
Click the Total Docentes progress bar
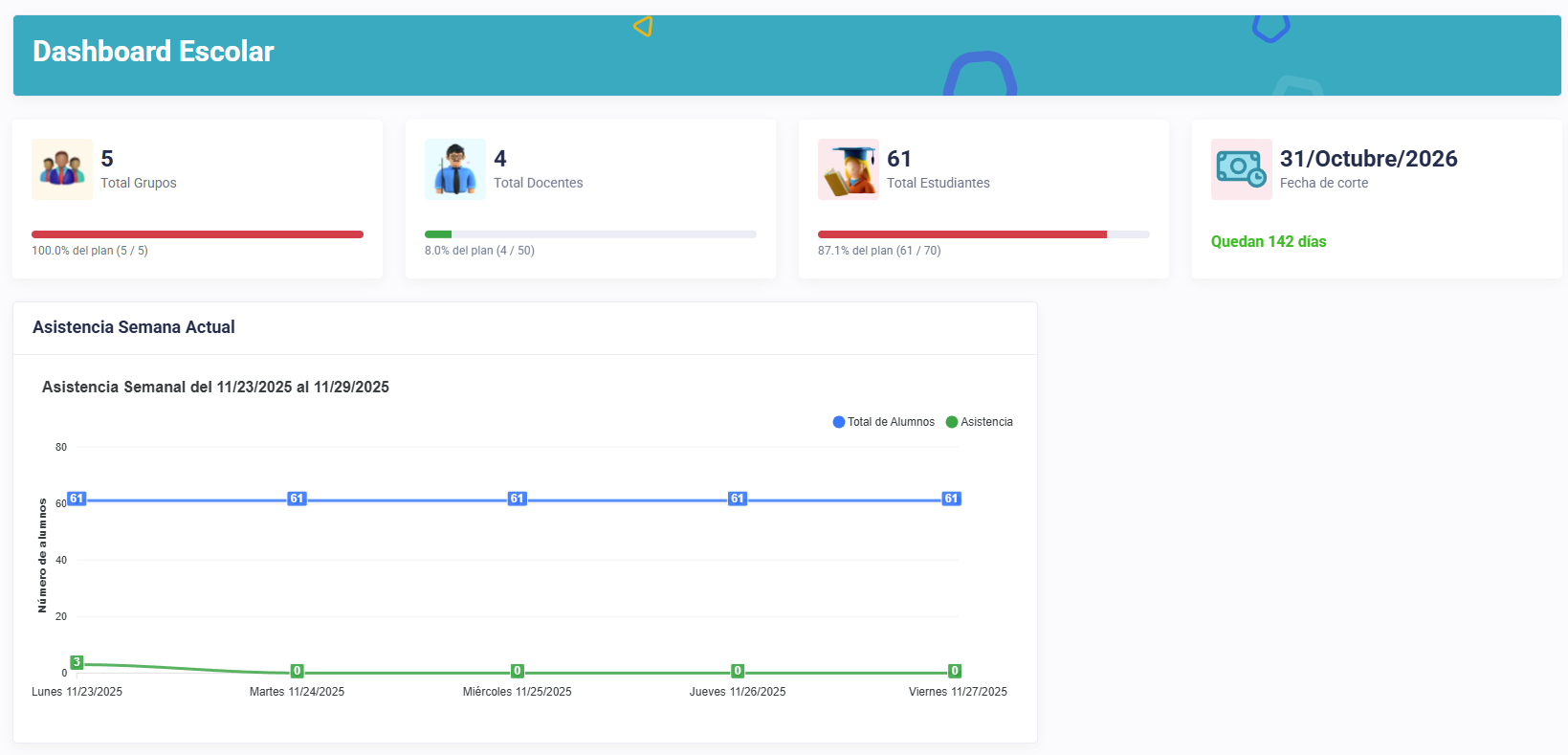coord(590,234)
